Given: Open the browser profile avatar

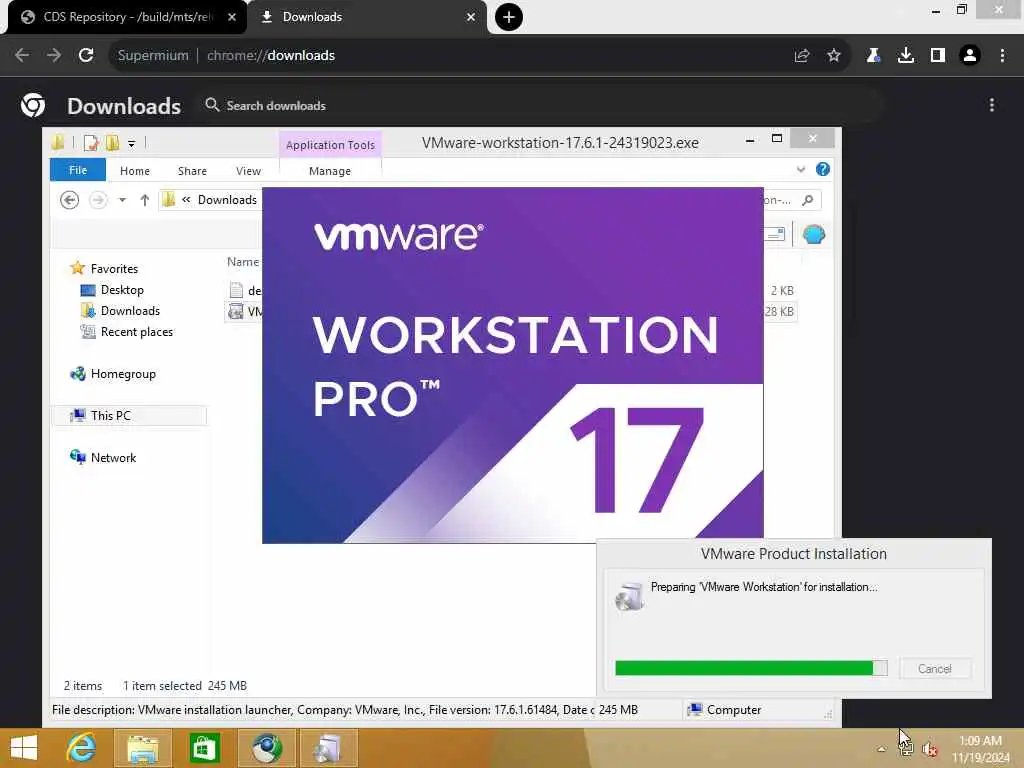Looking at the screenshot, I should 970,56.
